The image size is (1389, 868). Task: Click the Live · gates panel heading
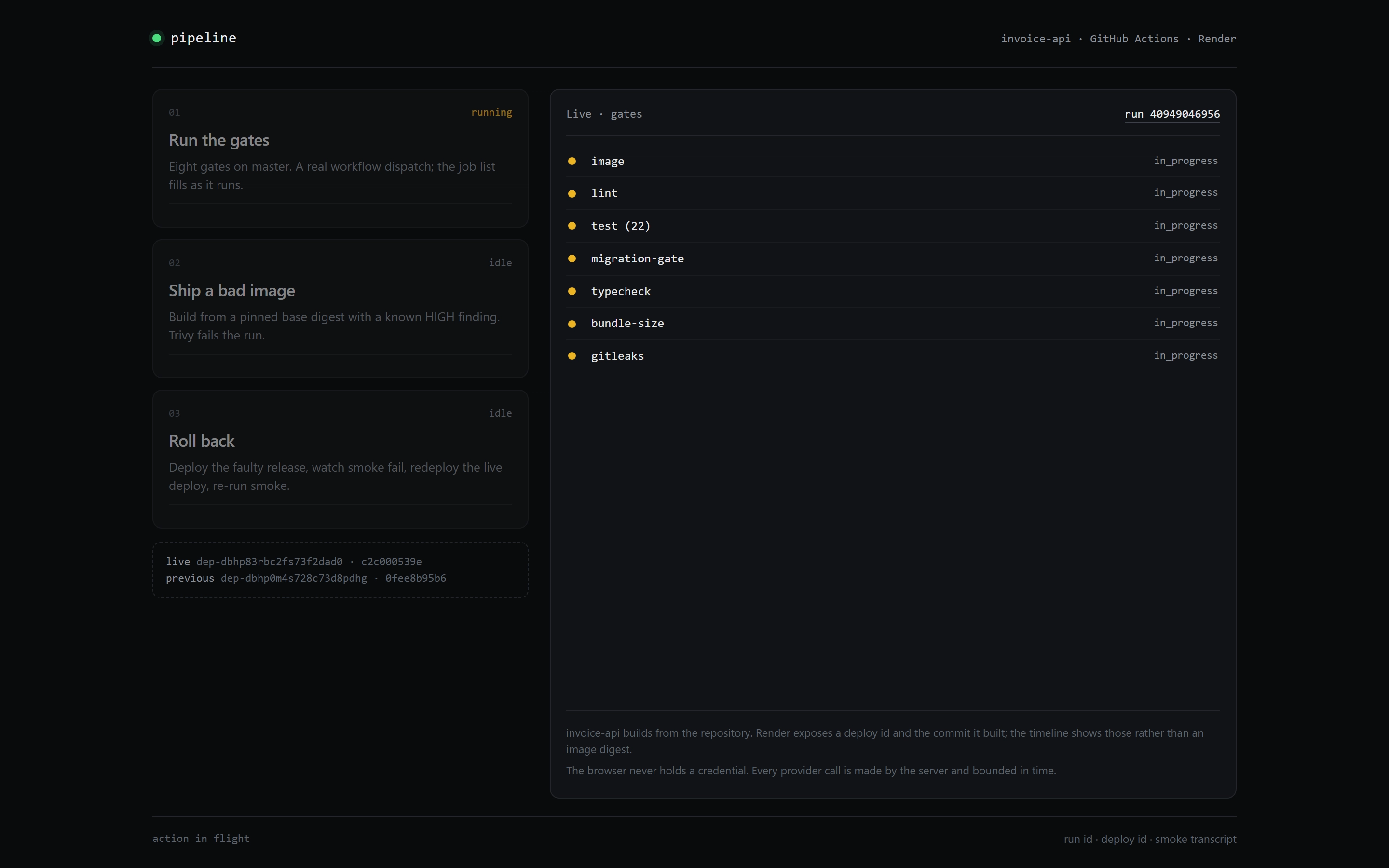coord(604,114)
